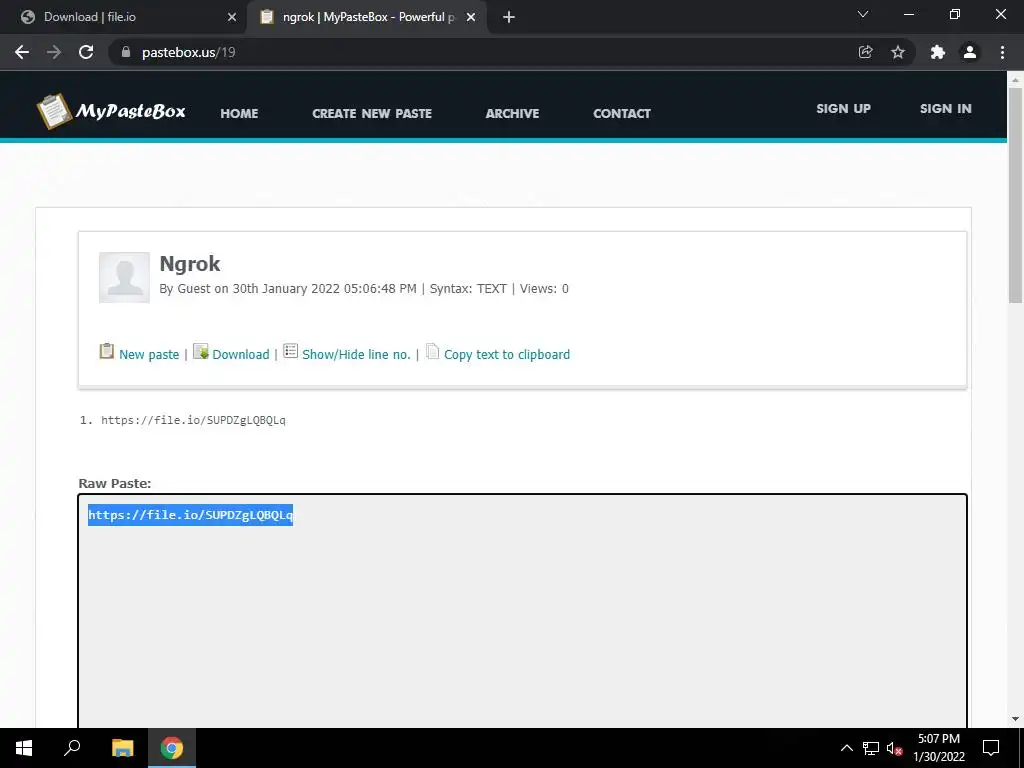Bookmark this page with the star

click(x=898, y=52)
